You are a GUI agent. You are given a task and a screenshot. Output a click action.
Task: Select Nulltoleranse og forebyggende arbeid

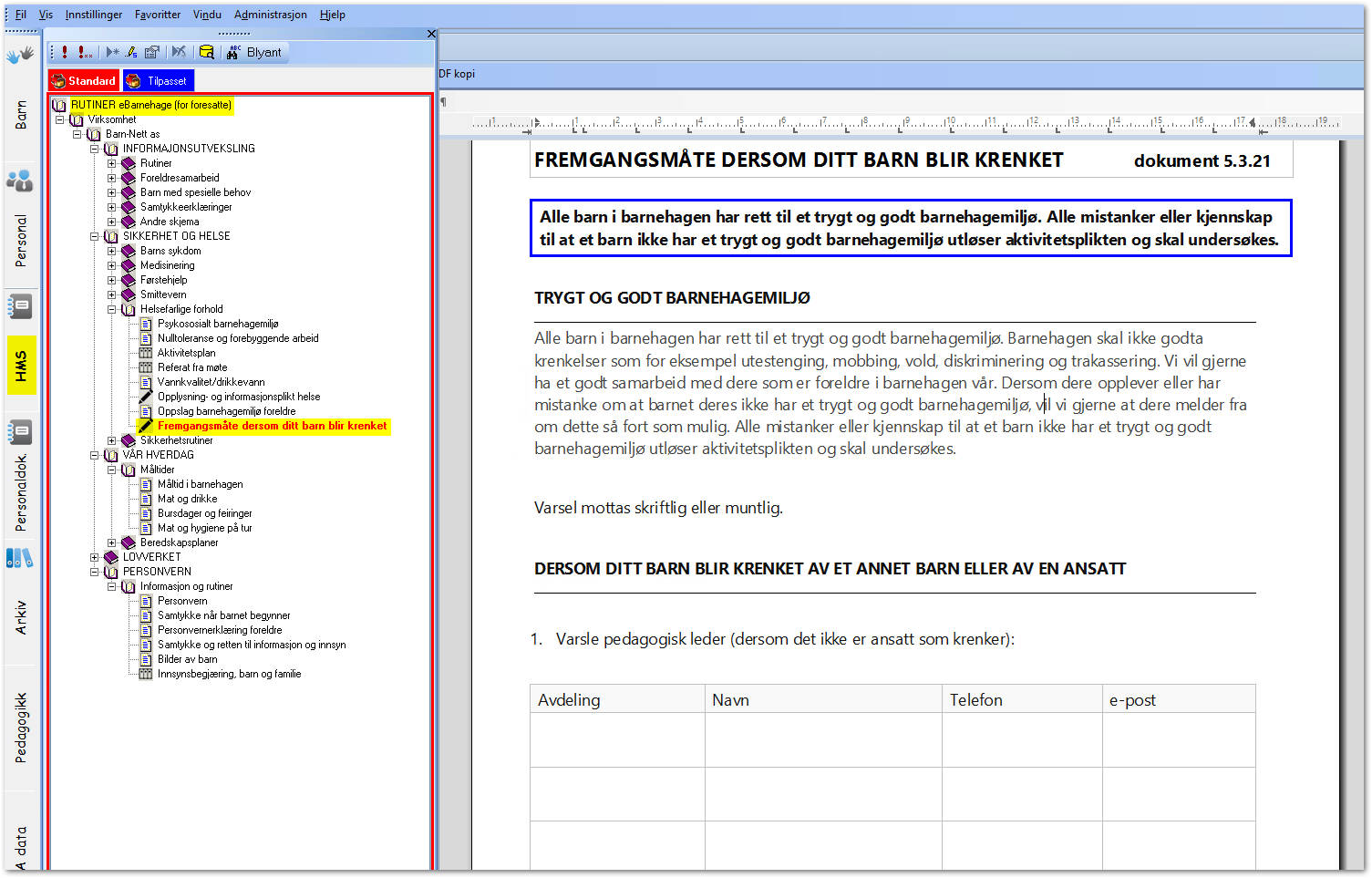coord(238,338)
